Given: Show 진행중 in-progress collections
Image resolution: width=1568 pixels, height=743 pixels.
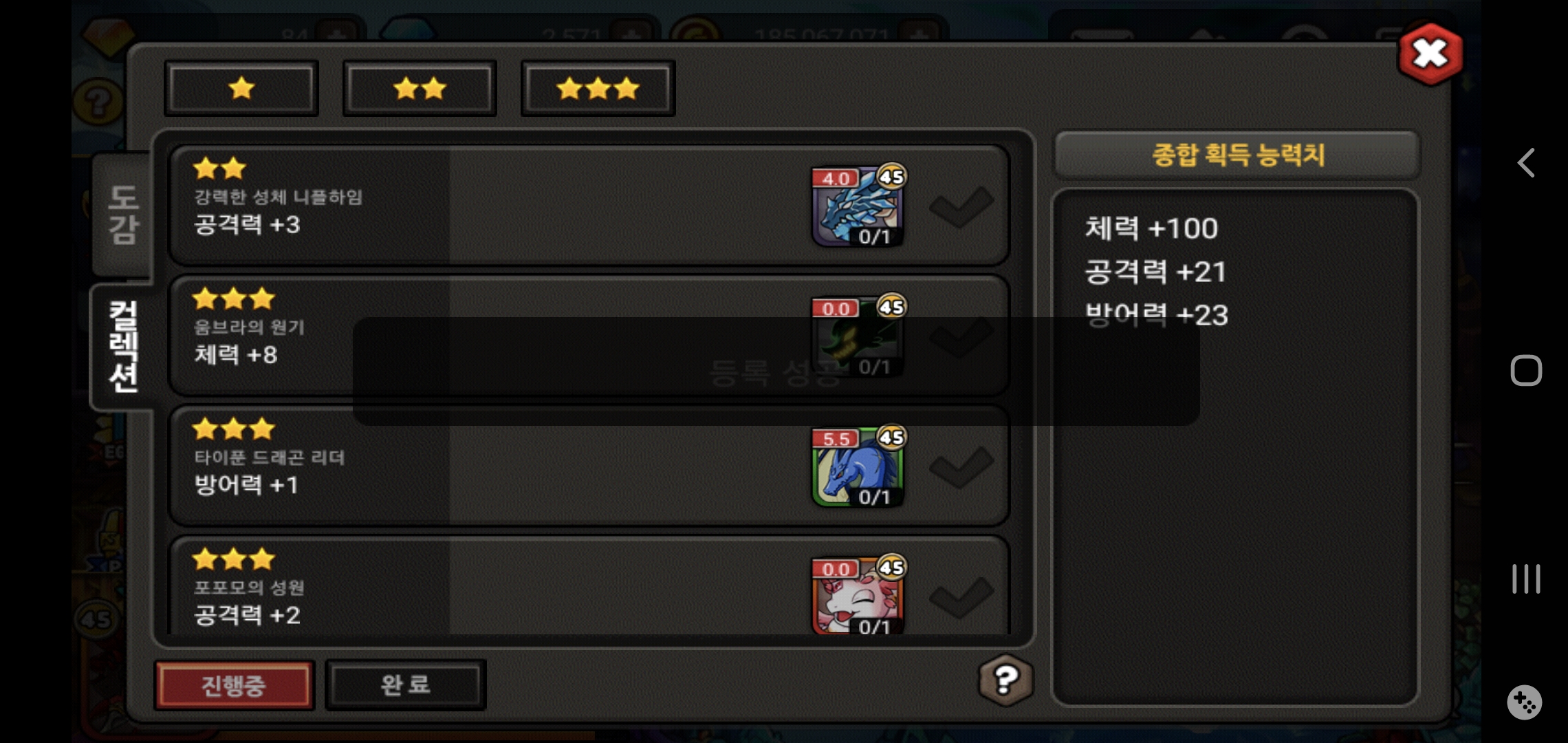Looking at the screenshot, I should [234, 685].
